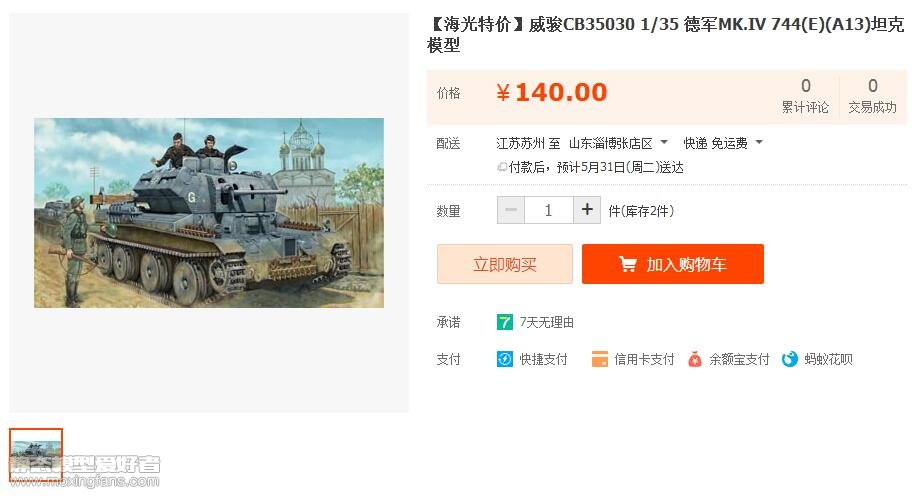
Task: Click the blue quick pay icon
Action: pos(504,359)
